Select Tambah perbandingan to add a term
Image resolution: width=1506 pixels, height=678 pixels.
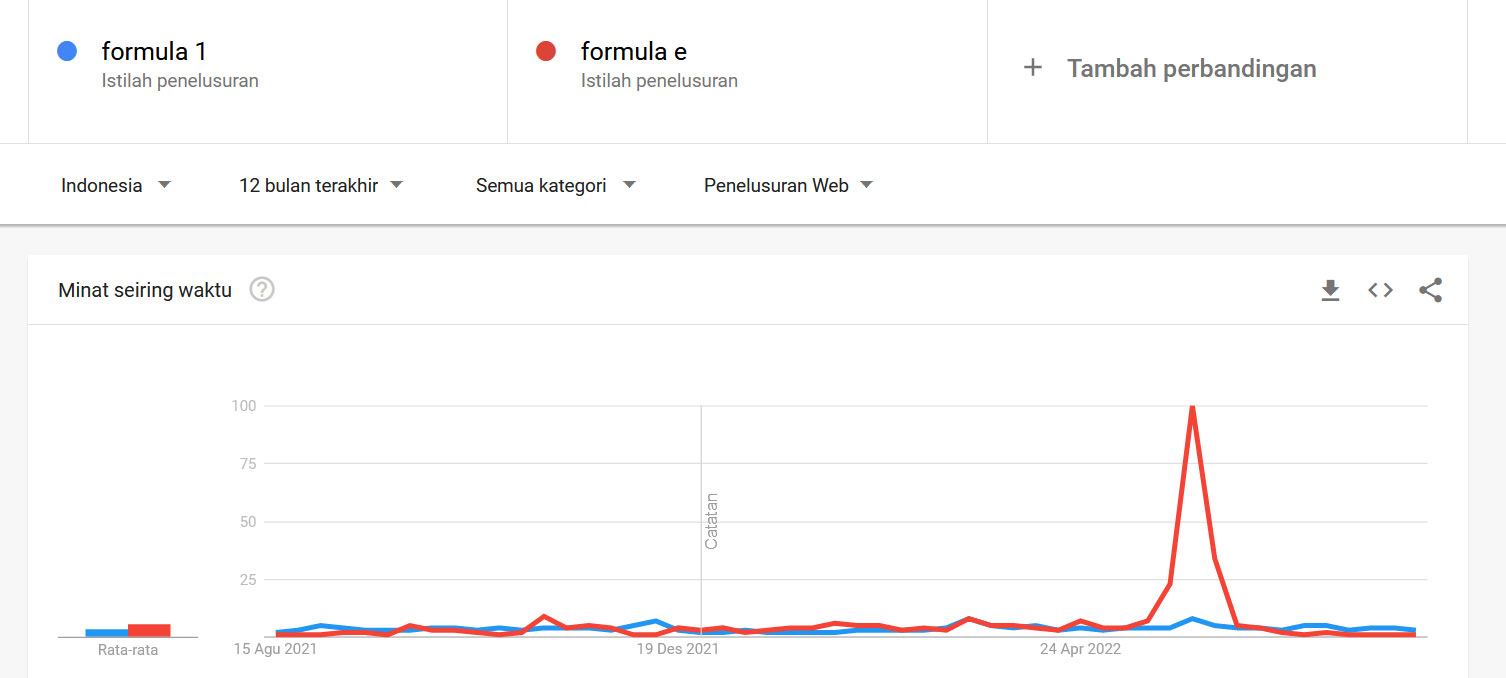(x=1191, y=68)
